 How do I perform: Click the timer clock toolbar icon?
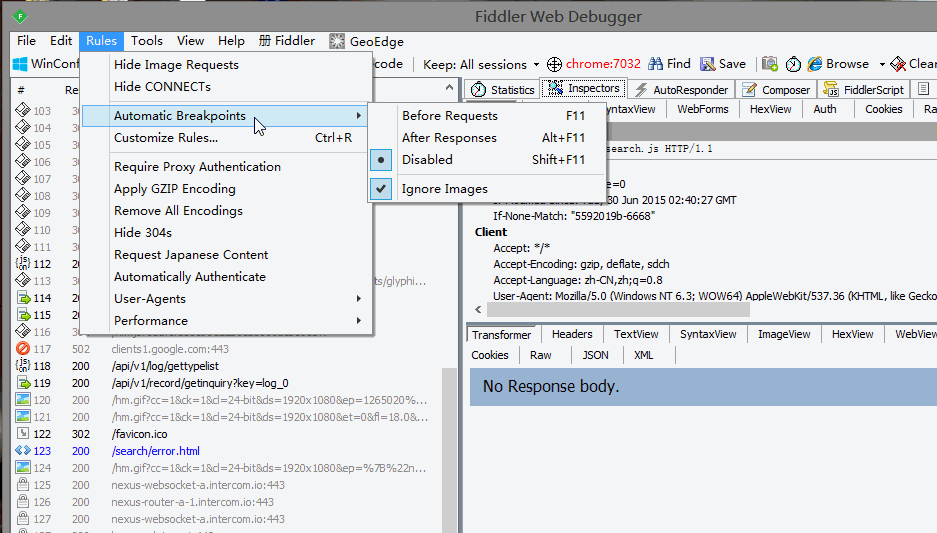tap(793, 64)
